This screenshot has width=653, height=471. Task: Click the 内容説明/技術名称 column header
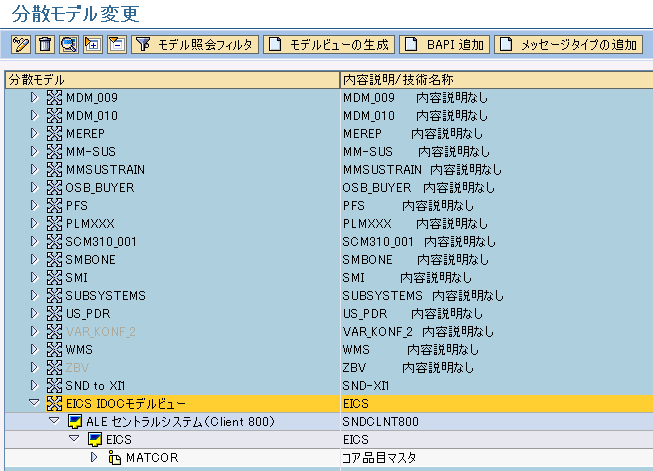[495, 79]
